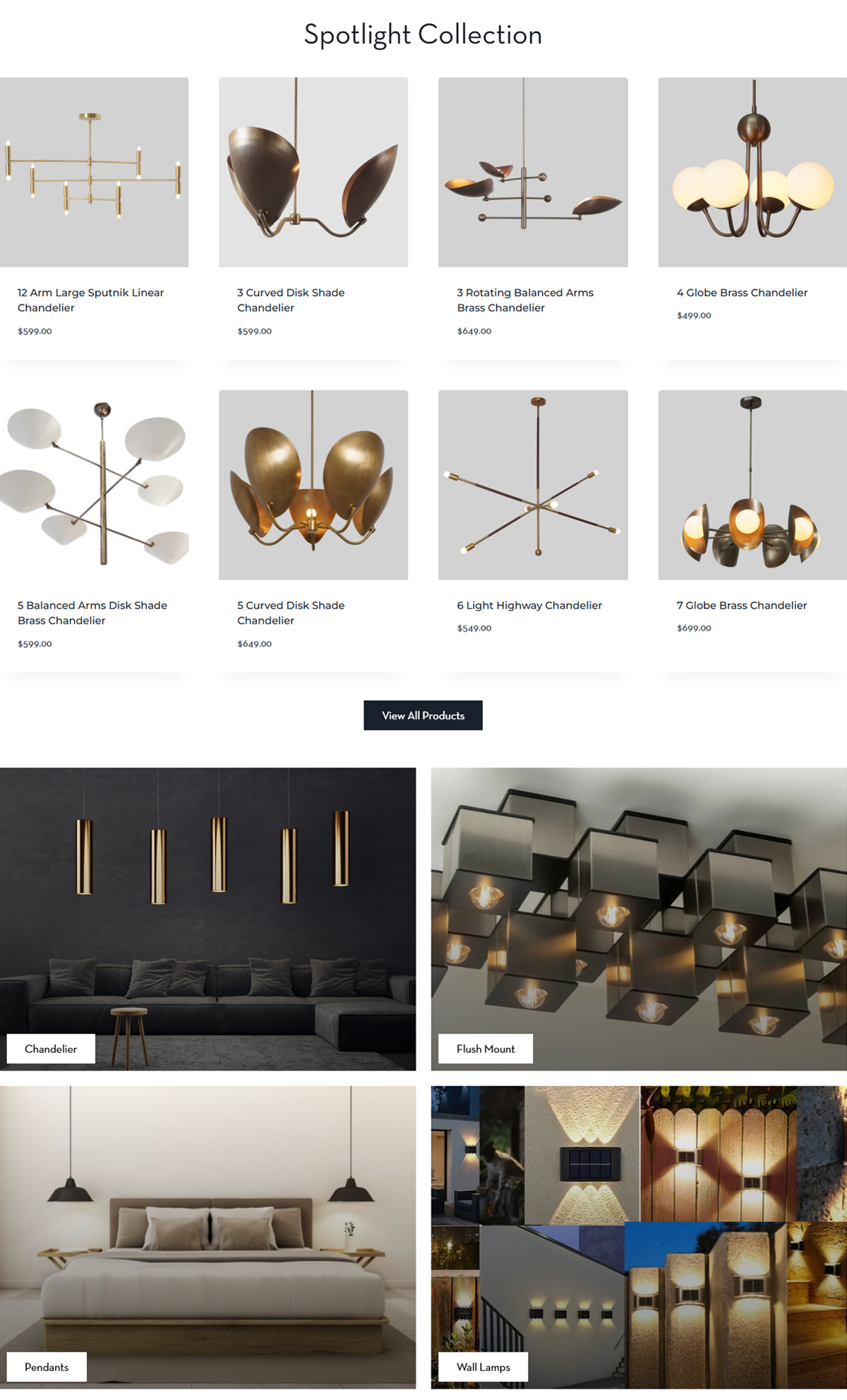Open the Wall Lamps category label
847x1400 pixels.
coord(483,1367)
